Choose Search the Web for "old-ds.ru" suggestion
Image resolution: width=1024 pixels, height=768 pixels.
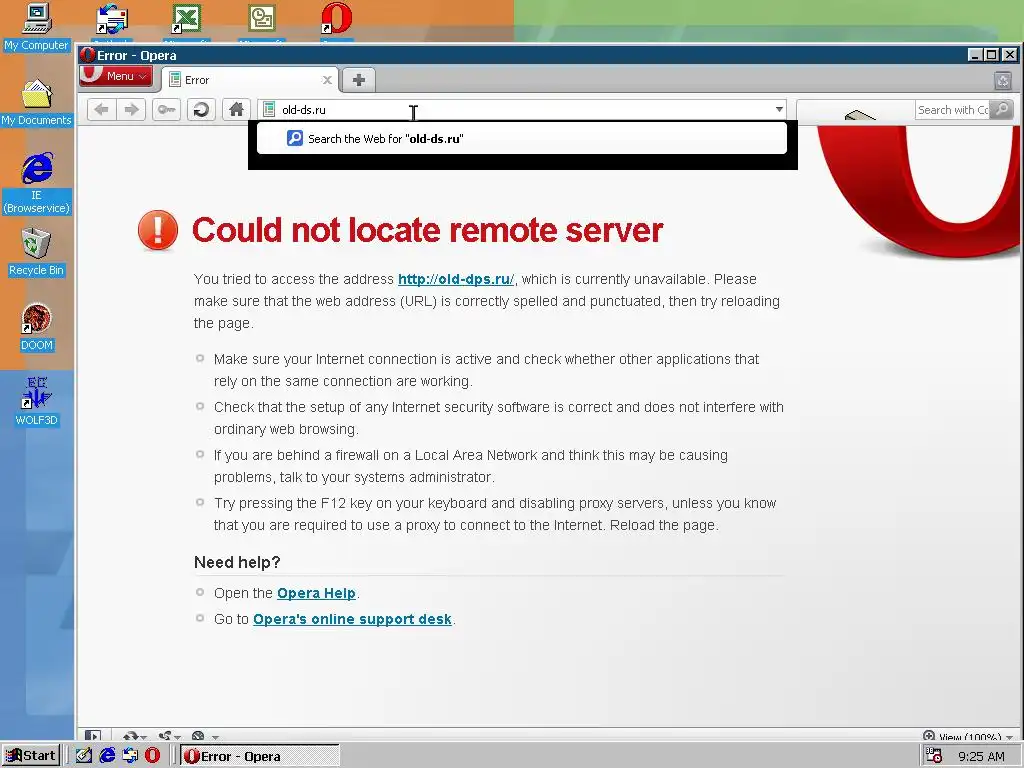pyautogui.click(x=522, y=138)
